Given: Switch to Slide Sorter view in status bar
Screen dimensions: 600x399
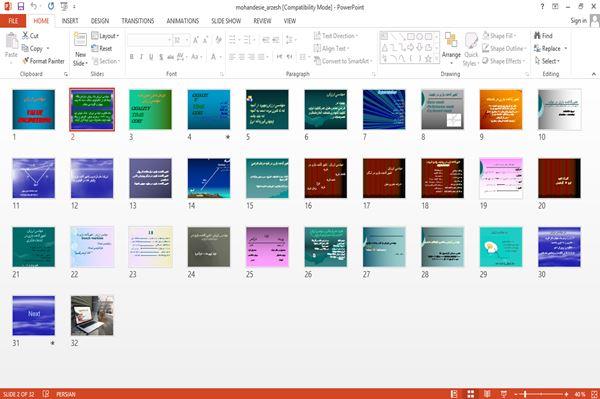Looking at the screenshot, I should (x=471, y=394).
